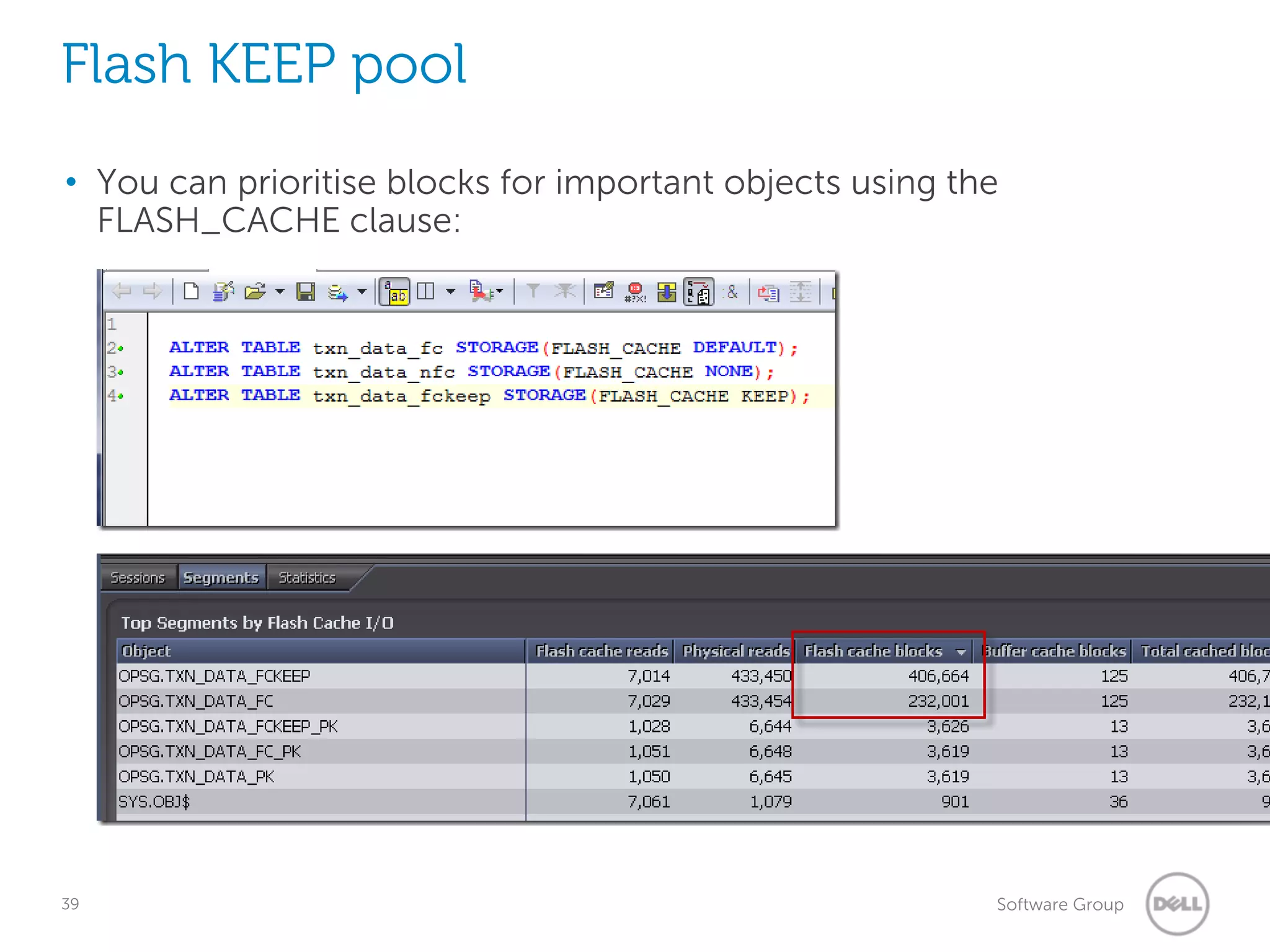Expand the database export dropdown arrow
Image resolution: width=1270 pixels, height=952 pixels.
tap(362, 291)
